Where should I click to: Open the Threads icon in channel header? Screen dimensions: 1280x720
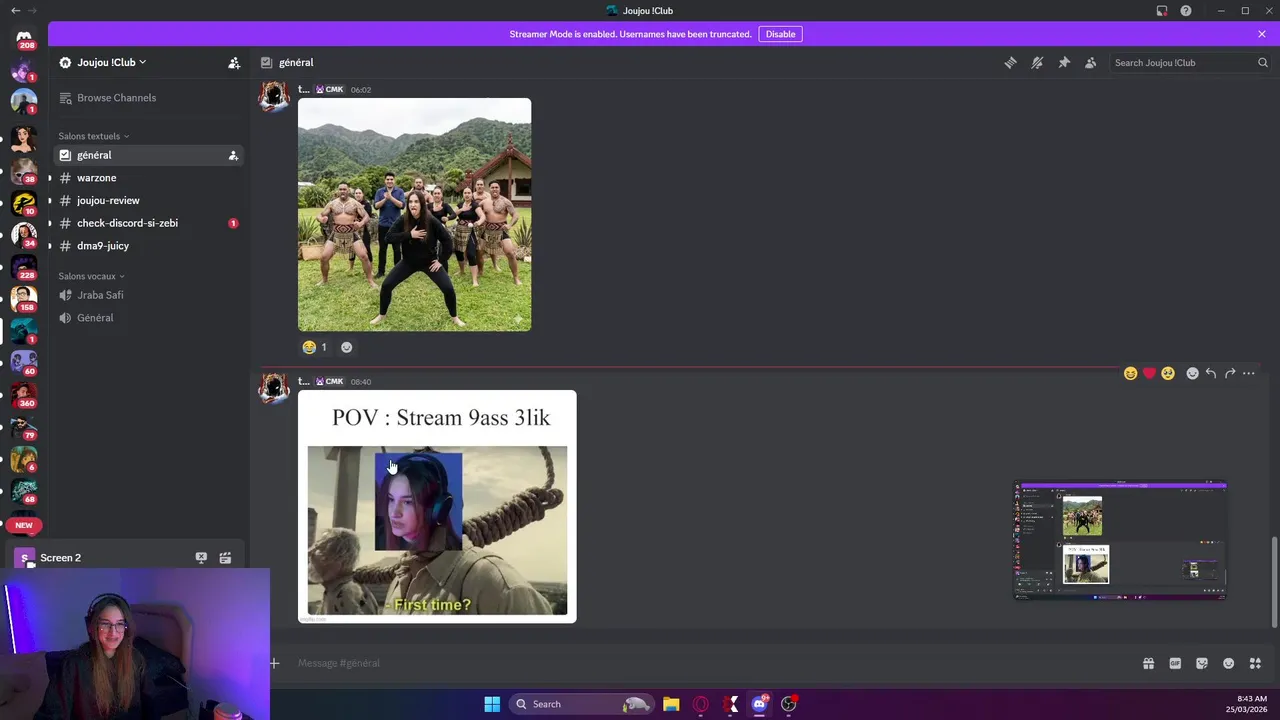point(1010,62)
